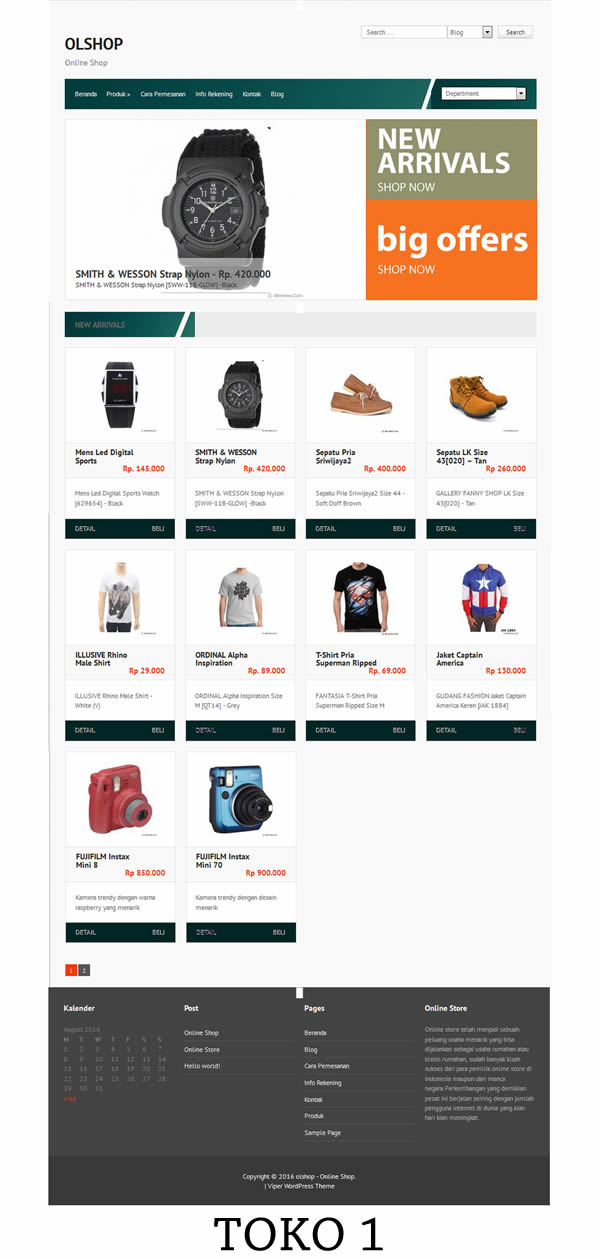Open the Produk submenu in navigation
The width and height of the screenshot is (600, 1259).
click(118, 94)
